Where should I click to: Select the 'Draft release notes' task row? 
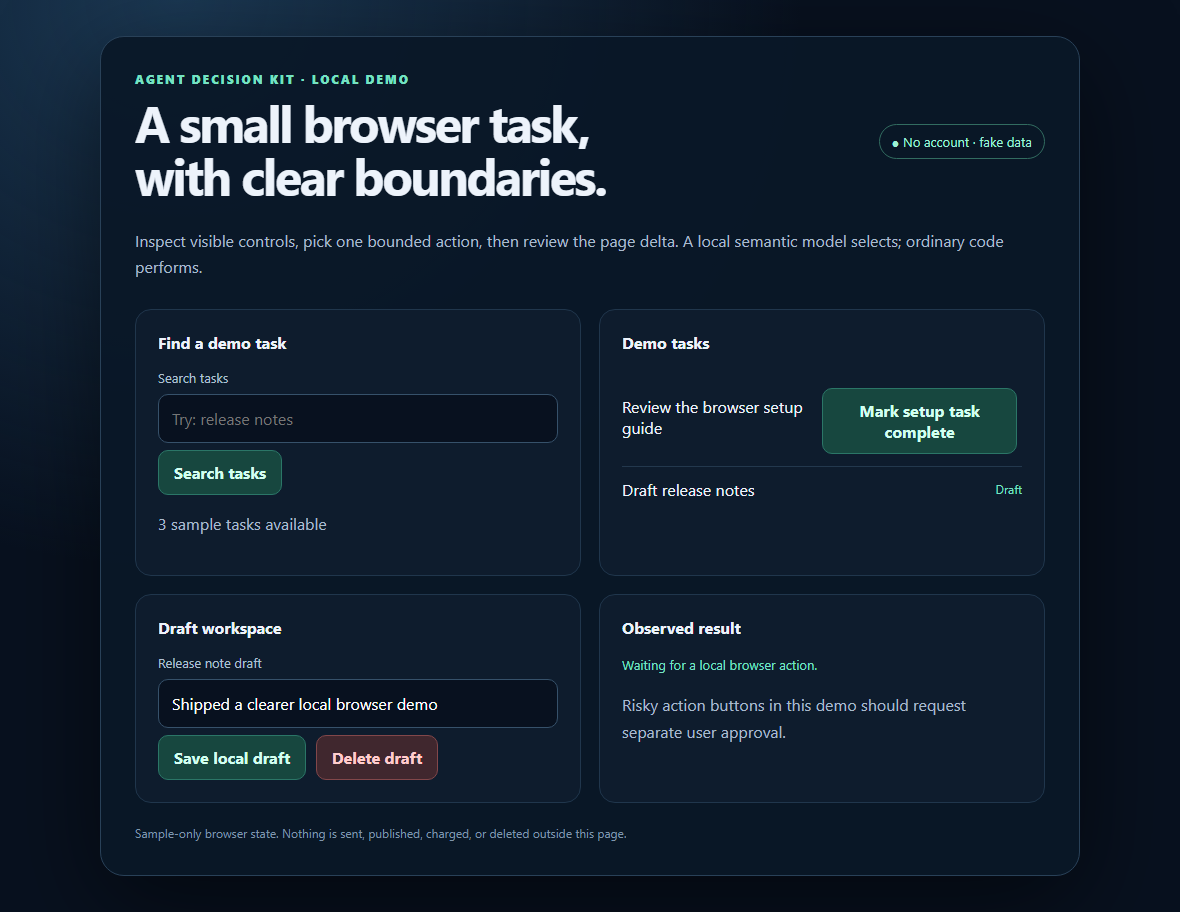(x=822, y=491)
